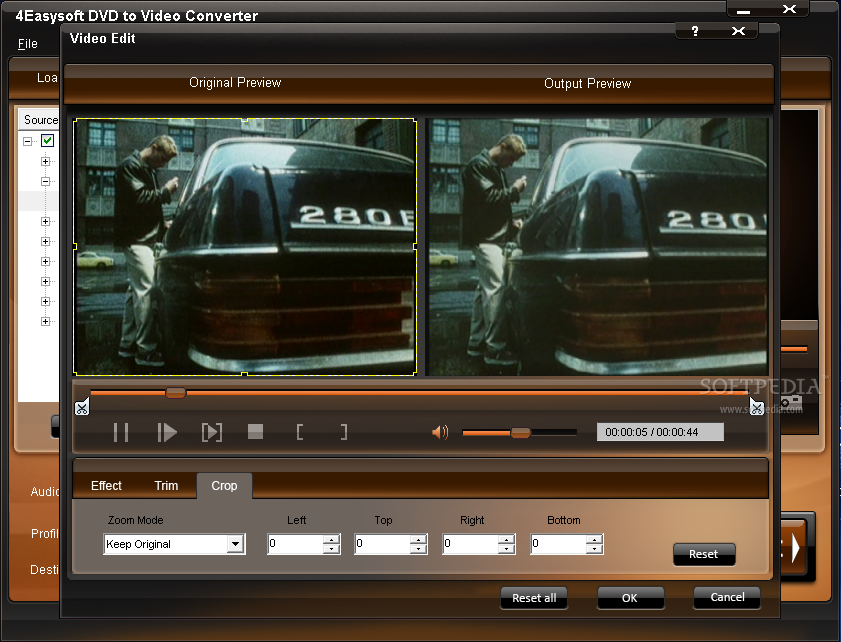Decrease the Top crop value
The height and width of the screenshot is (642, 841).
[x=418, y=549]
